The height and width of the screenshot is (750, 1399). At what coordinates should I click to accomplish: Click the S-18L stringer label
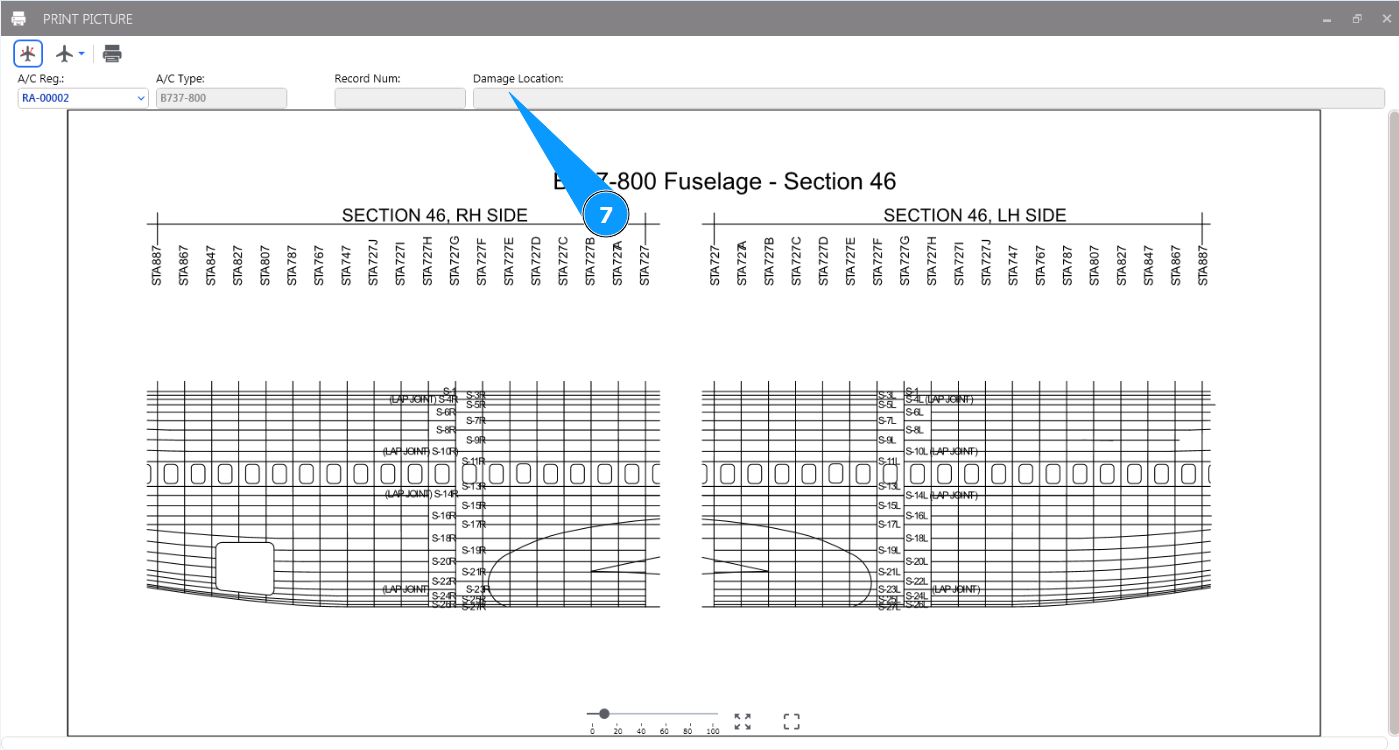917,538
